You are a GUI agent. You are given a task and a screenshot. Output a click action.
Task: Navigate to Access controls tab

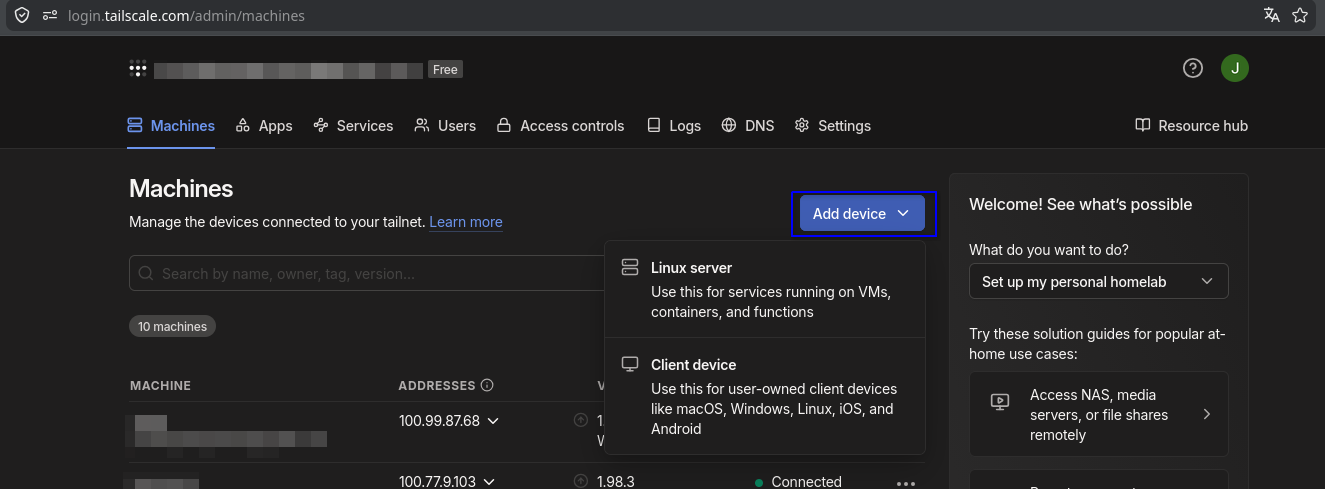[561, 125]
